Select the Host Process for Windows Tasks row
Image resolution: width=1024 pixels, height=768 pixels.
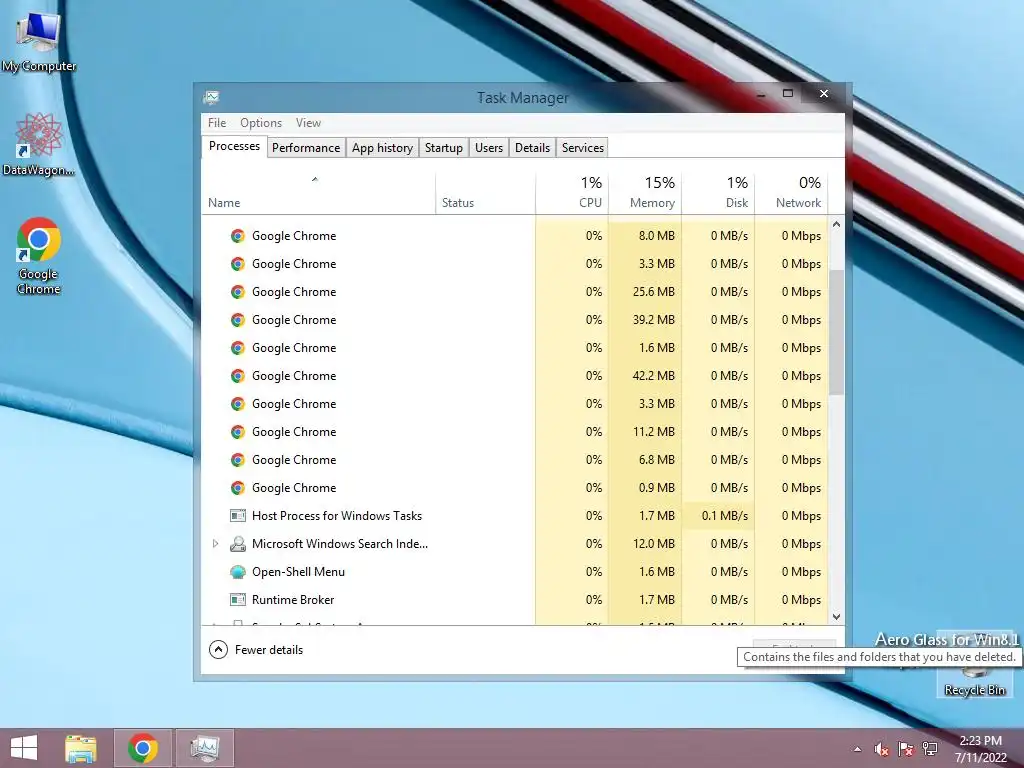[515, 516]
